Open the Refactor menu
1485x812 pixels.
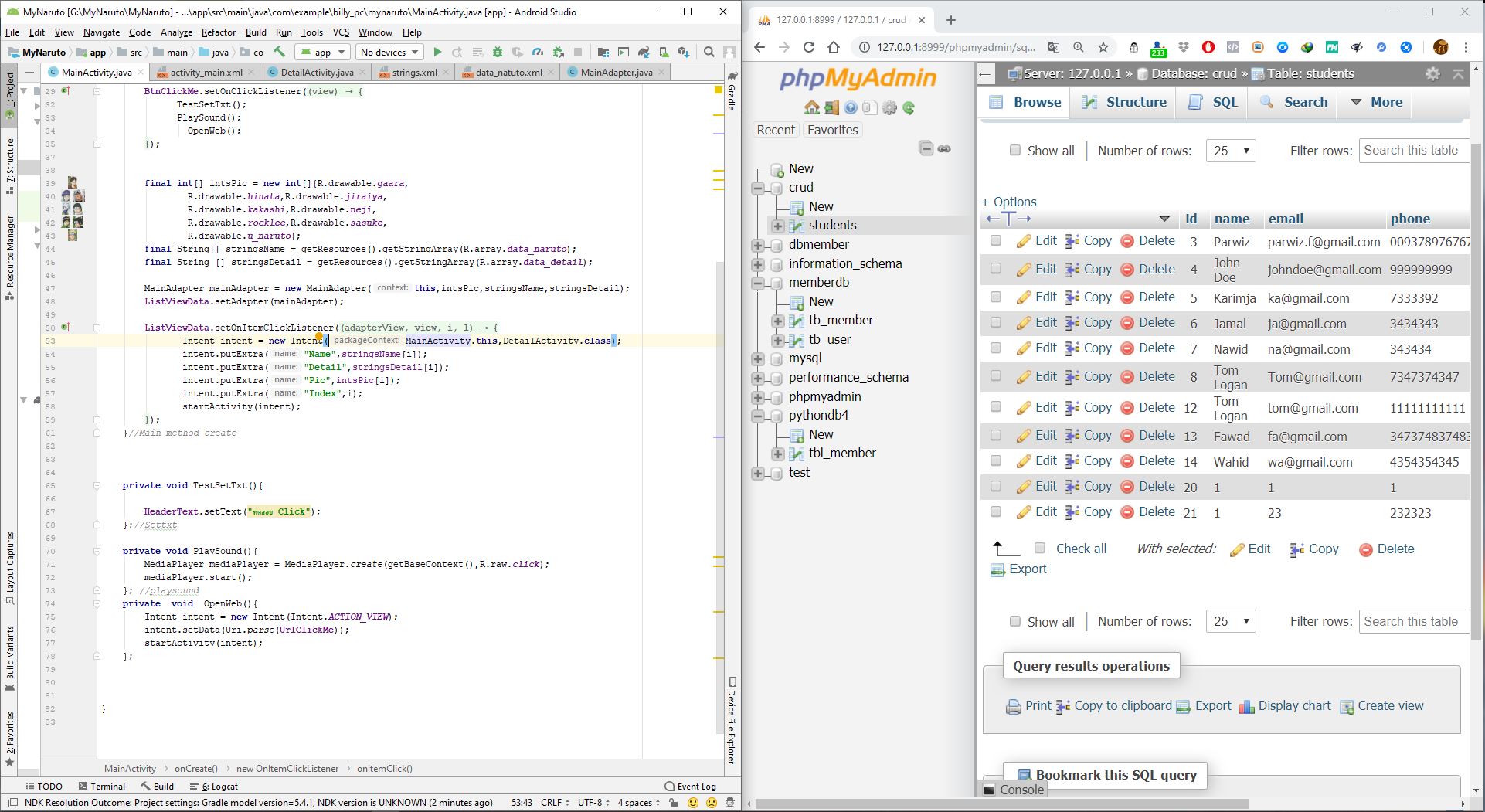point(218,32)
